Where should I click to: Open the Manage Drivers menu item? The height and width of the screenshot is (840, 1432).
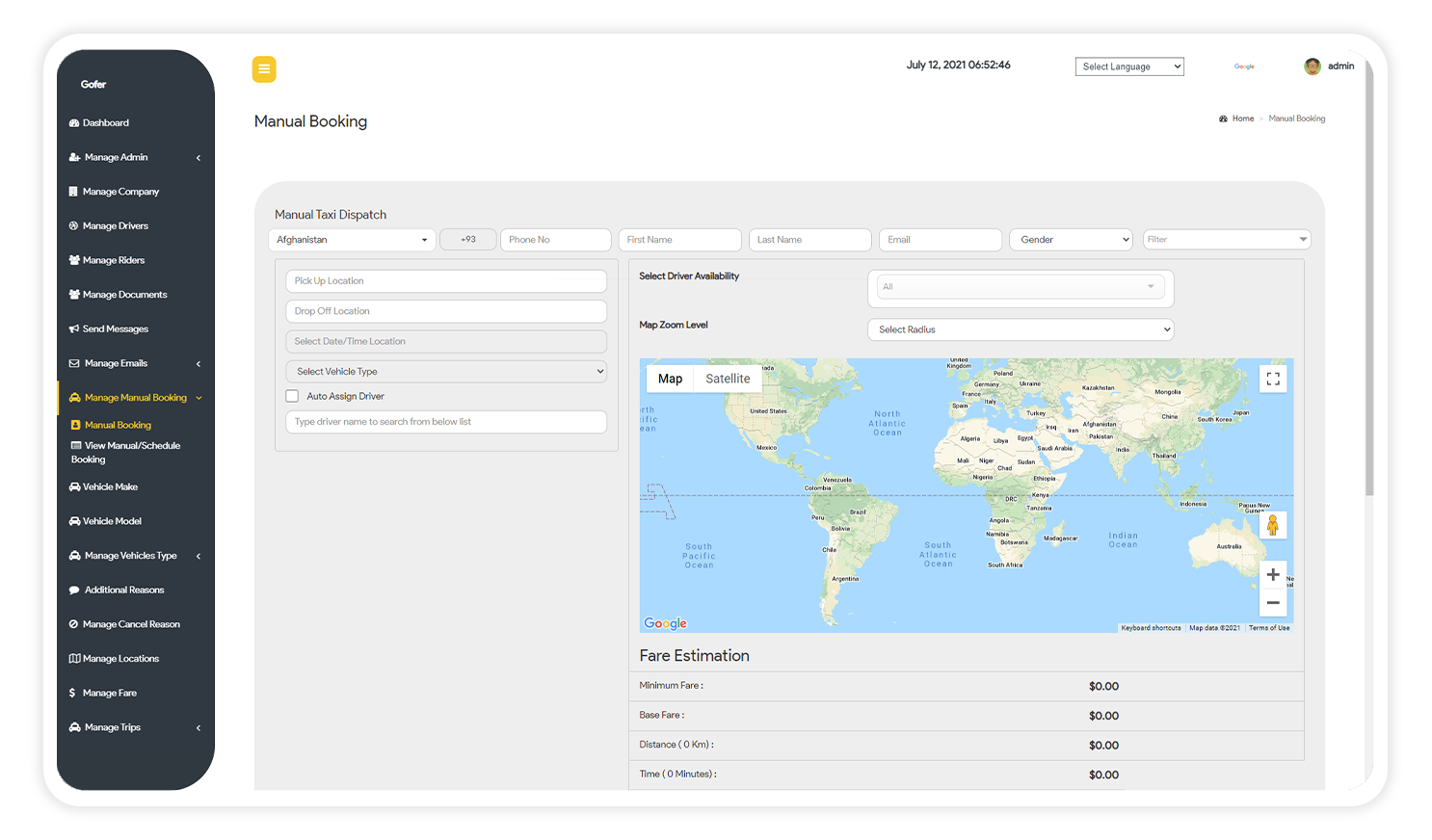116,226
